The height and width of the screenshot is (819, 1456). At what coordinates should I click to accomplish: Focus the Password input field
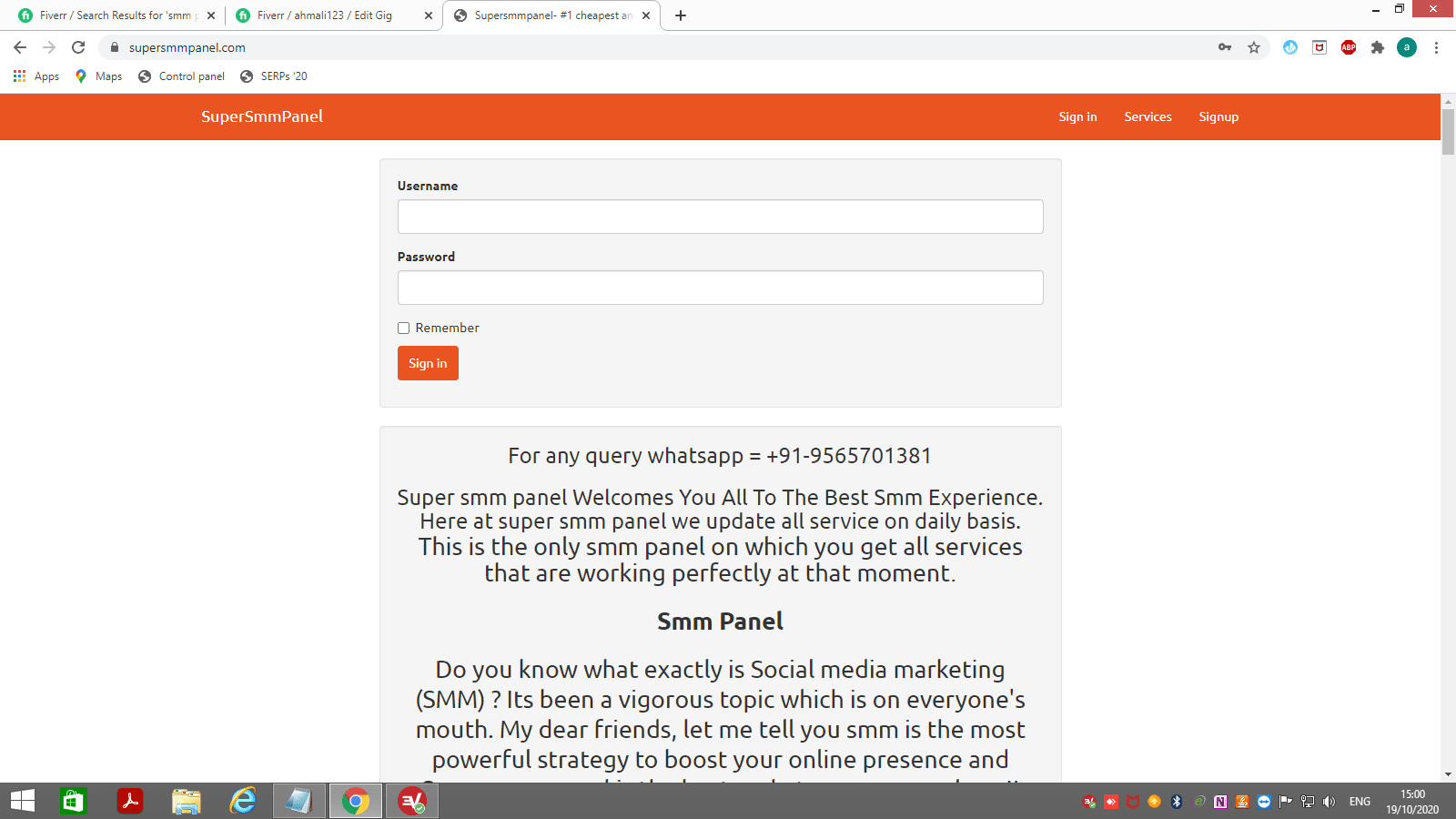(x=721, y=288)
